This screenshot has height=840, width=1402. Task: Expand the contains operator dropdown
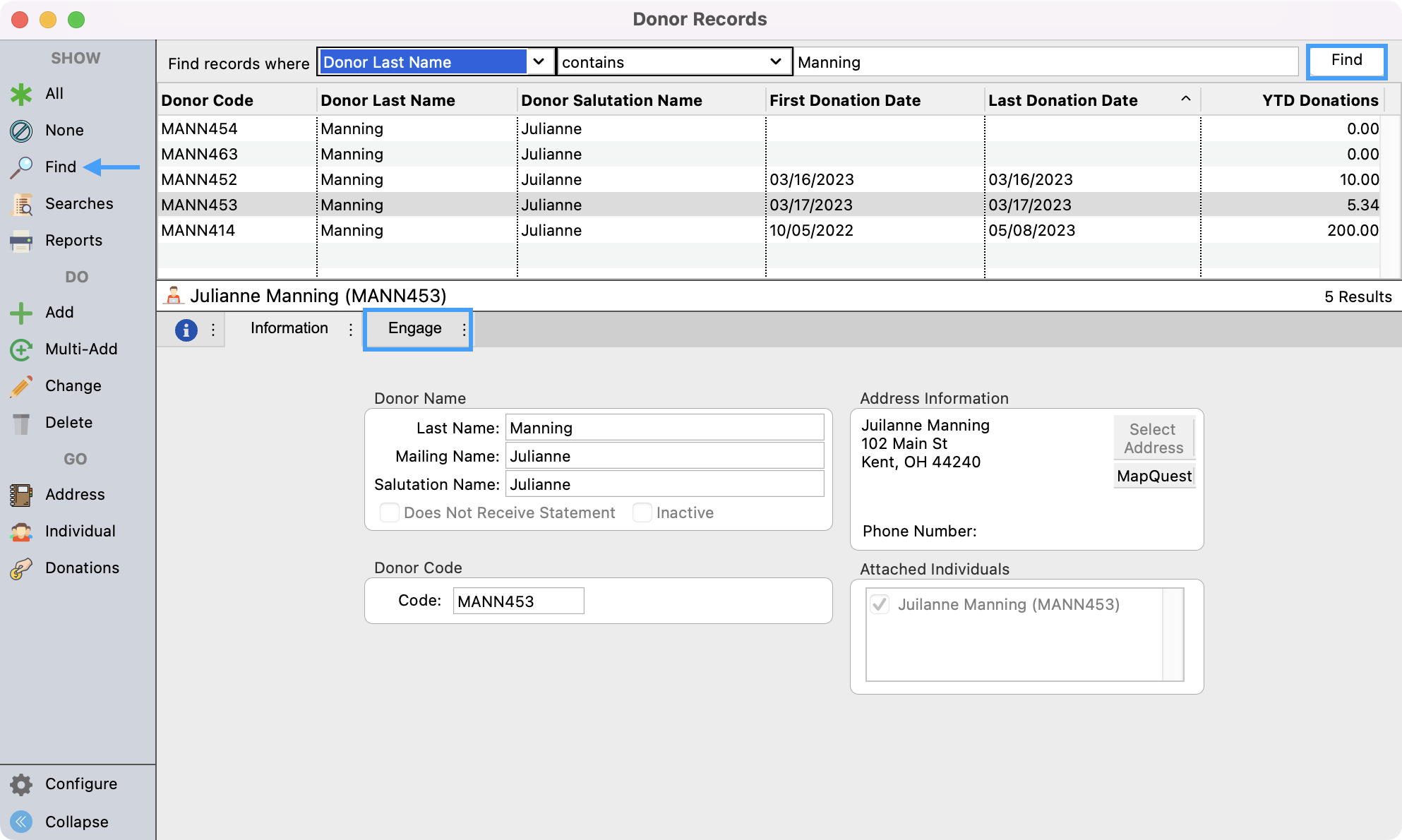click(775, 61)
